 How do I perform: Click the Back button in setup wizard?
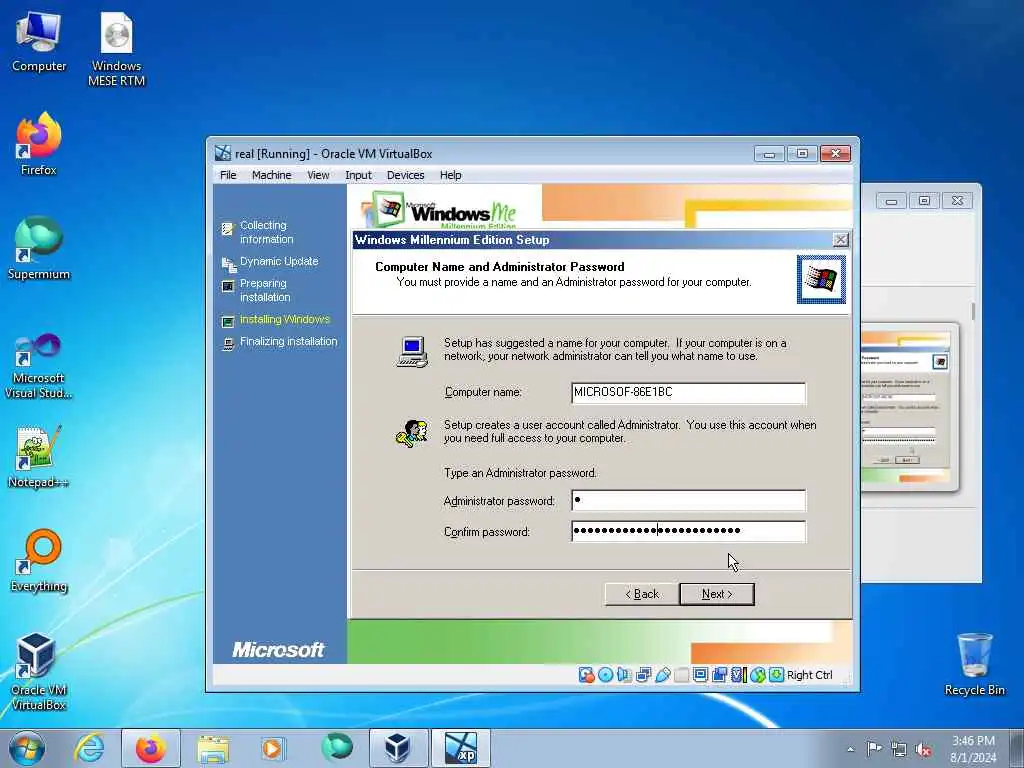642,594
